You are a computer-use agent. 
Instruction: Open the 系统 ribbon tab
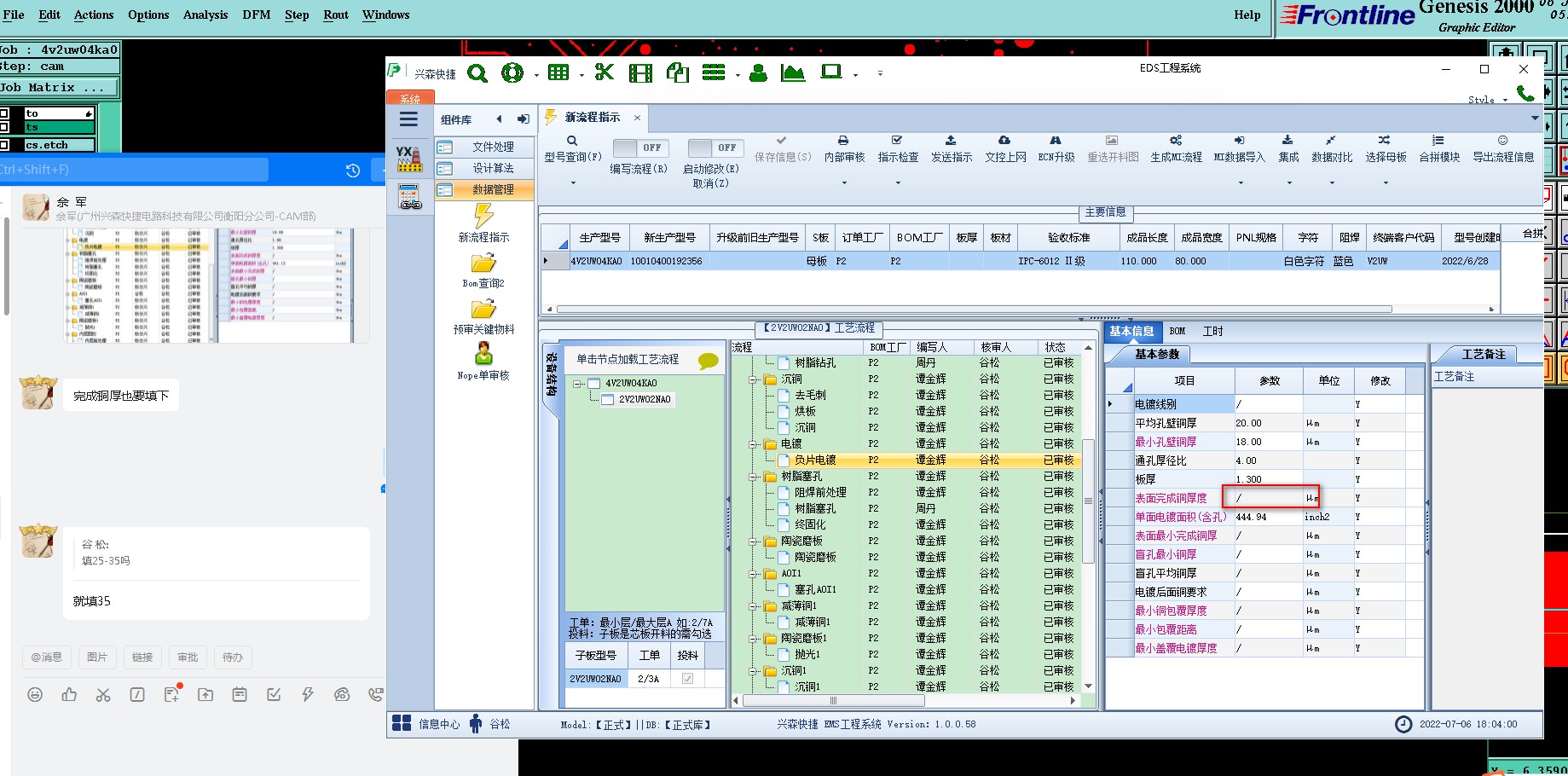pos(410,99)
